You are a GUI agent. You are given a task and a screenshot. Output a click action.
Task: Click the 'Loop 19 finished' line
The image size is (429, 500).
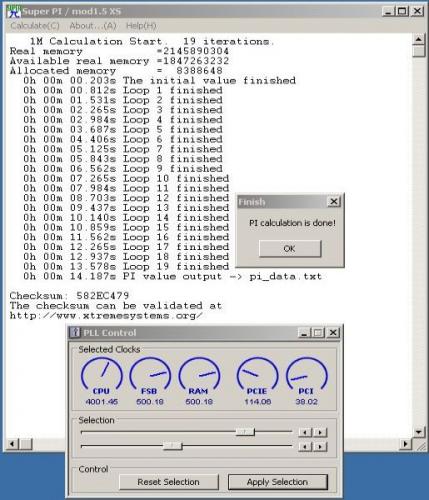point(126,267)
